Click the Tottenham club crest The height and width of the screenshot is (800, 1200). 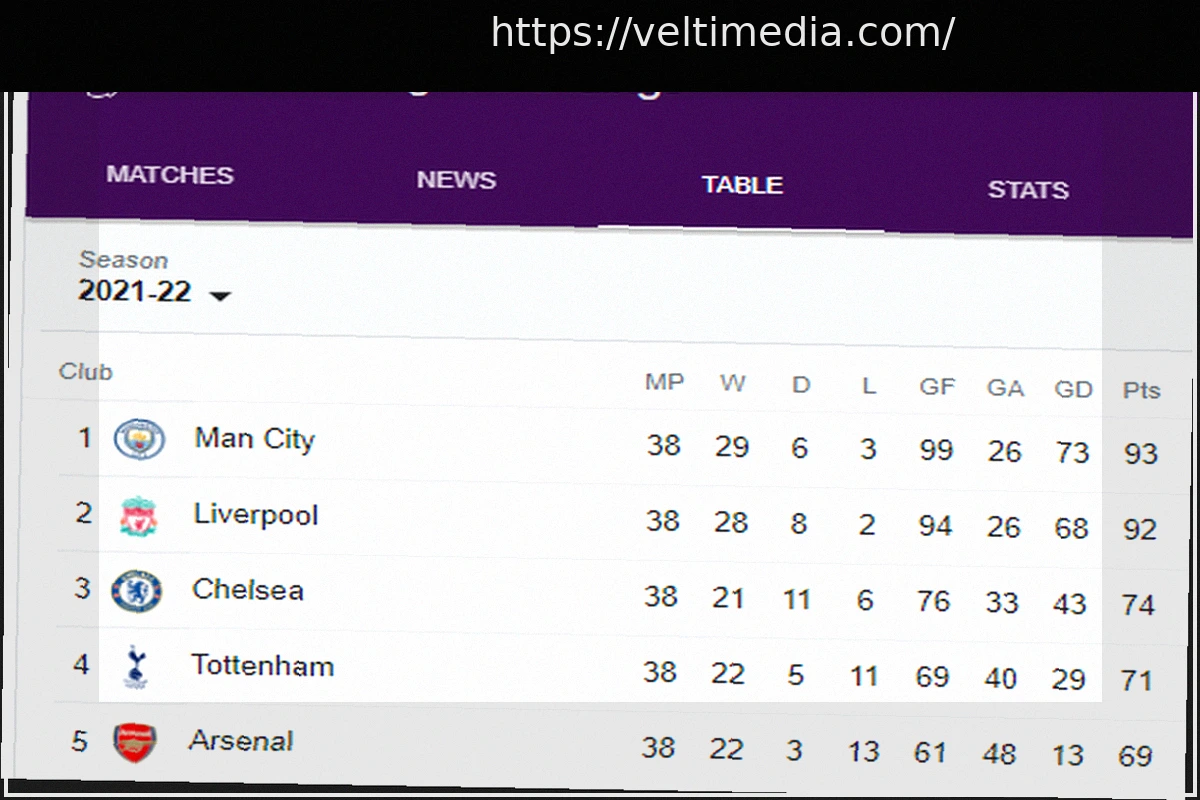[x=136, y=667]
